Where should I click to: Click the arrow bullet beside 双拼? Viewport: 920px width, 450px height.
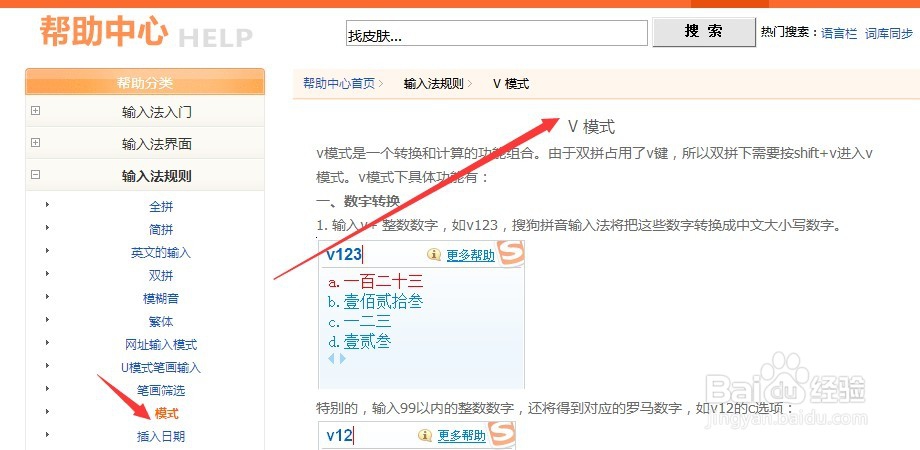47,273
